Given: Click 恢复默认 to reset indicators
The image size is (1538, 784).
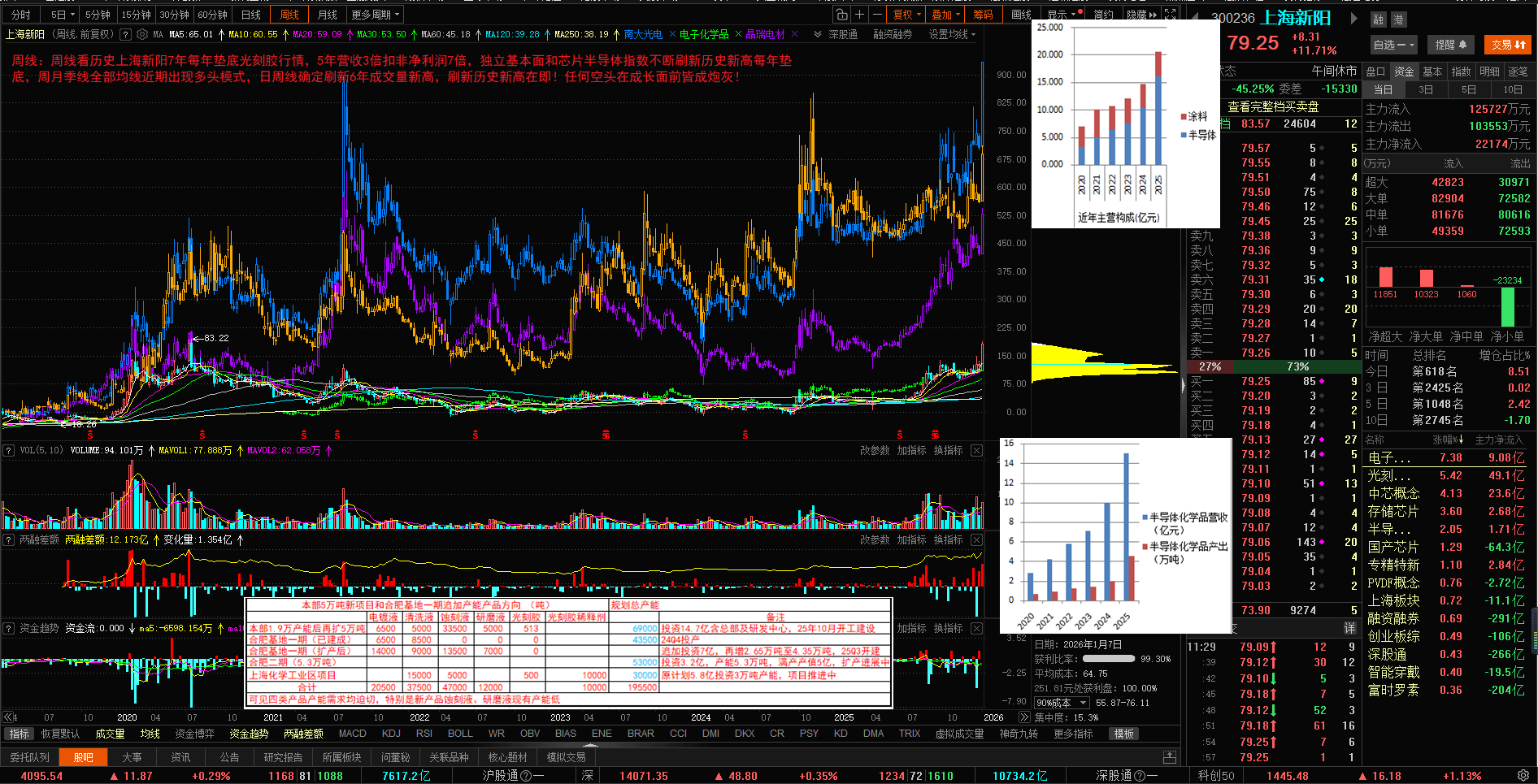Looking at the screenshot, I should 60,734.
